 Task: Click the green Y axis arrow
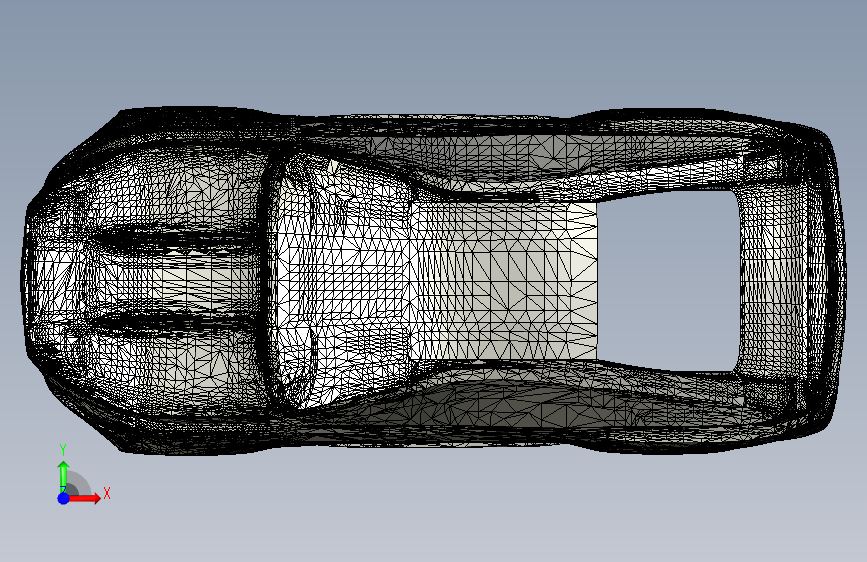pyautogui.click(x=64, y=477)
